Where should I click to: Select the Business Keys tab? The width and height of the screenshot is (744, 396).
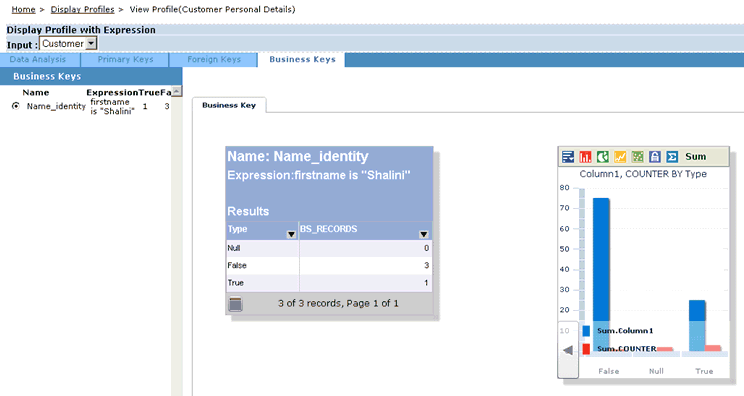[x=302, y=60]
